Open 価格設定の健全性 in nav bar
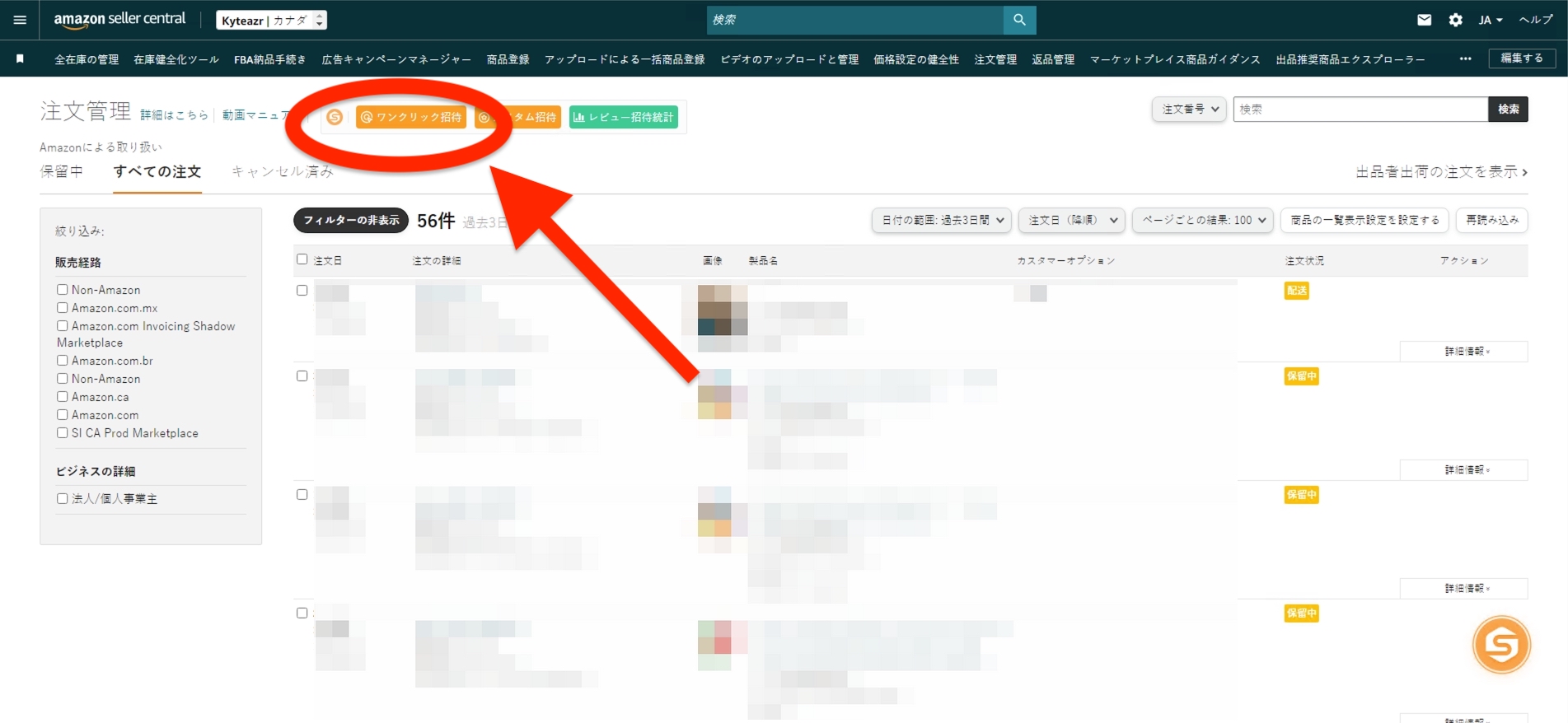Screen dimensions: 1568x723 pyautogui.click(x=916, y=59)
